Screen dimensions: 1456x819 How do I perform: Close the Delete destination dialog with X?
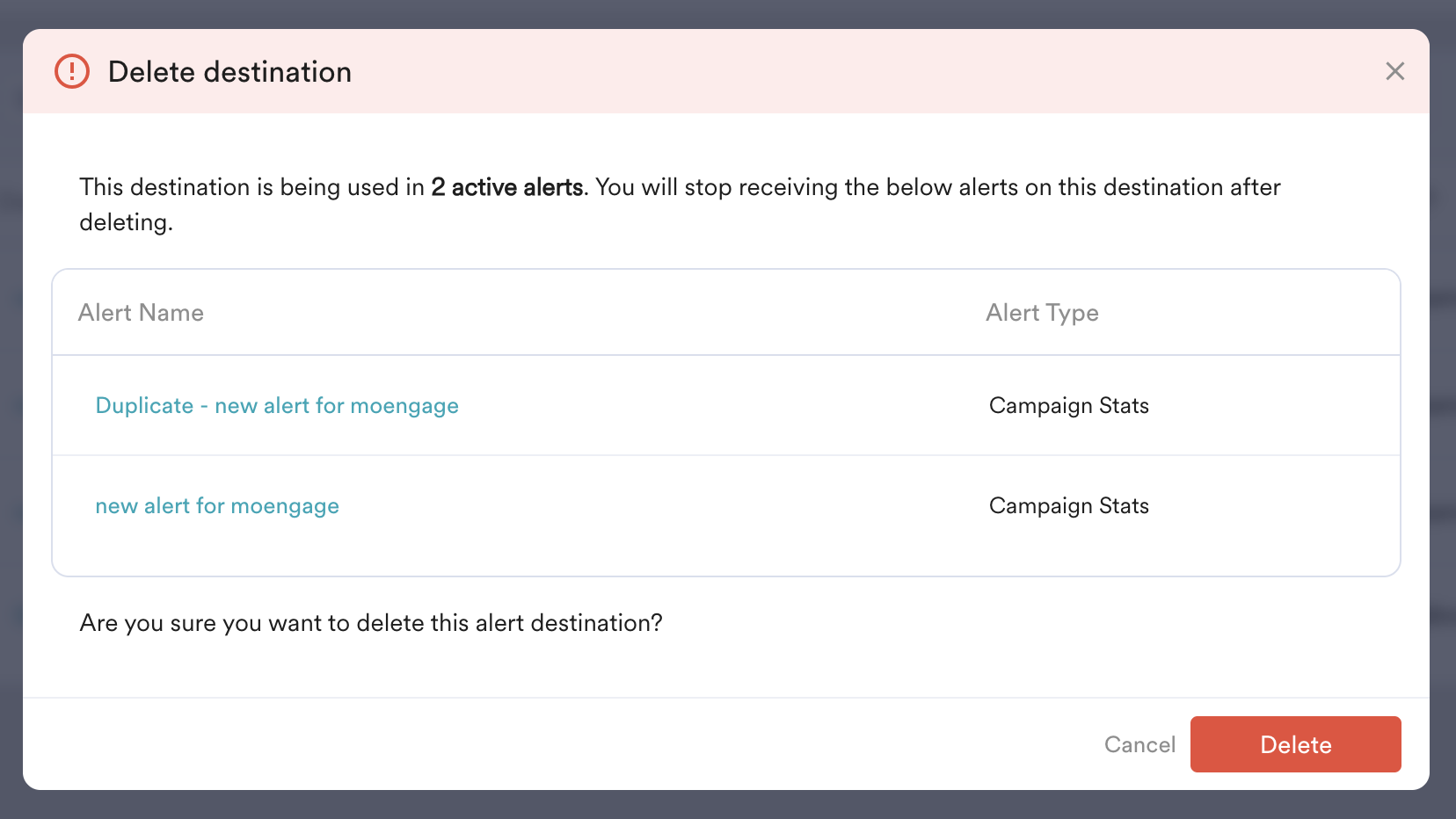pyautogui.click(x=1394, y=71)
